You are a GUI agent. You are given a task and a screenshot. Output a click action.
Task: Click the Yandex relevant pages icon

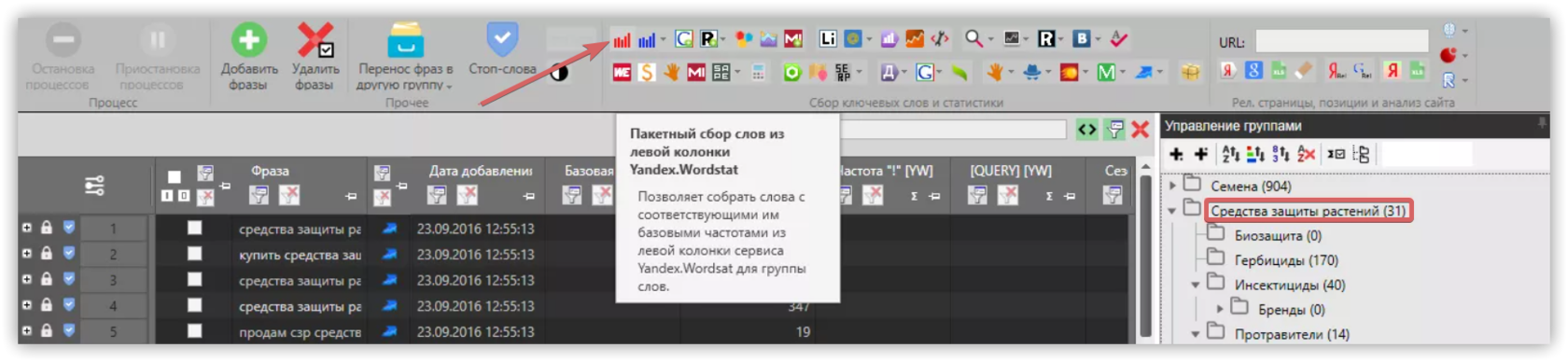pos(1228,71)
